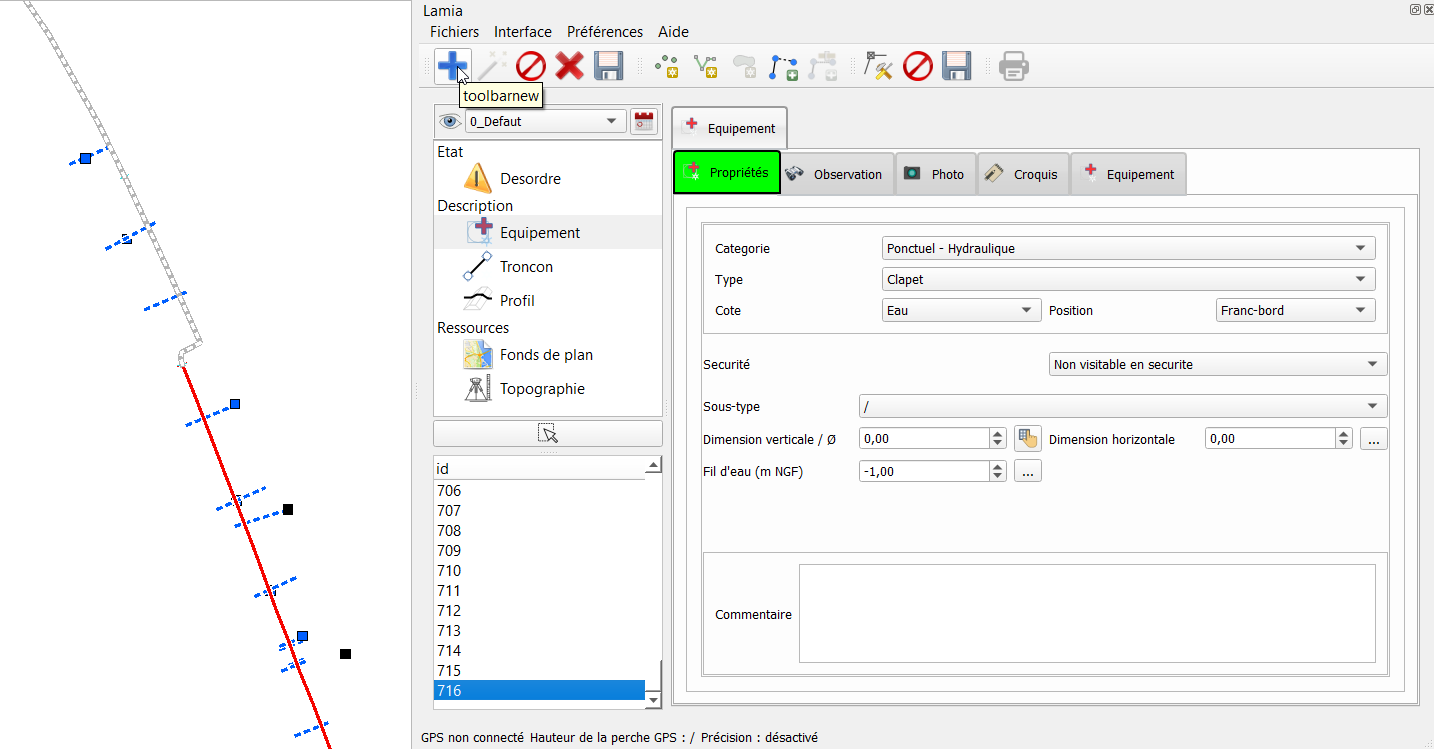The height and width of the screenshot is (749, 1434).
Task: Click the first floppy disk save icon
Action: (609, 66)
